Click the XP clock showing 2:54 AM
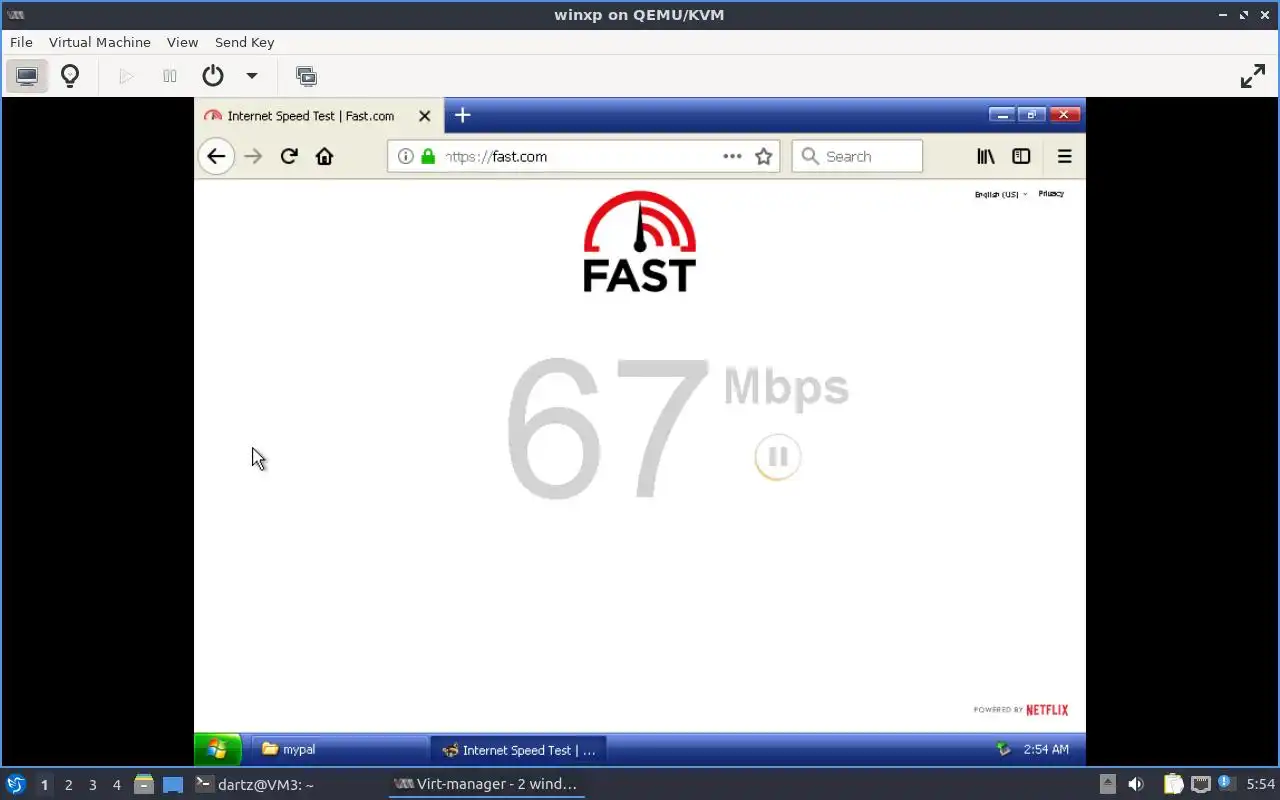This screenshot has width=1280, height=800. pyautogui.click(x=1046, y=749)
